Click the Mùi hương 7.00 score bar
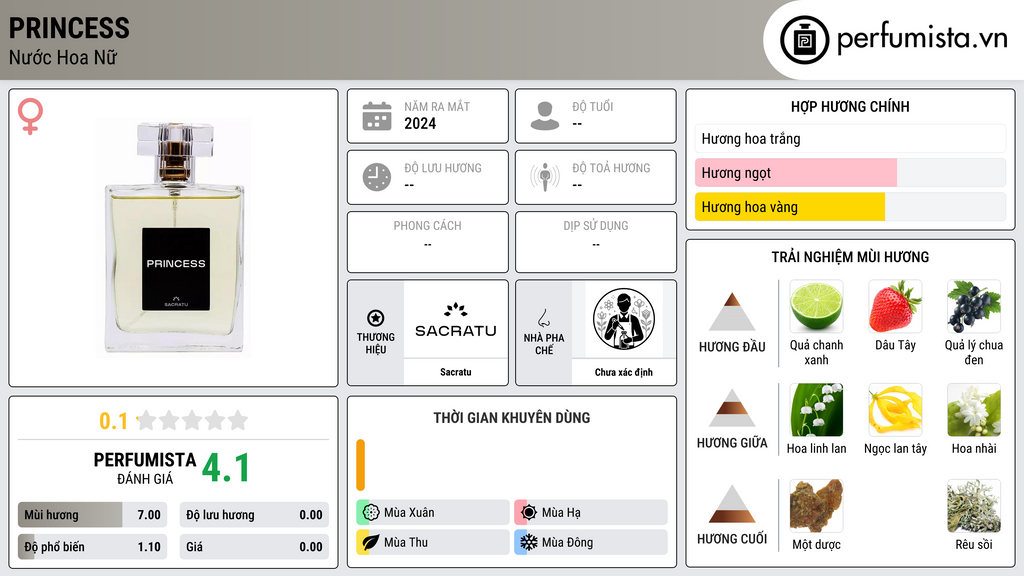This screenshot has width=1024, height=576. coord(92,515)
